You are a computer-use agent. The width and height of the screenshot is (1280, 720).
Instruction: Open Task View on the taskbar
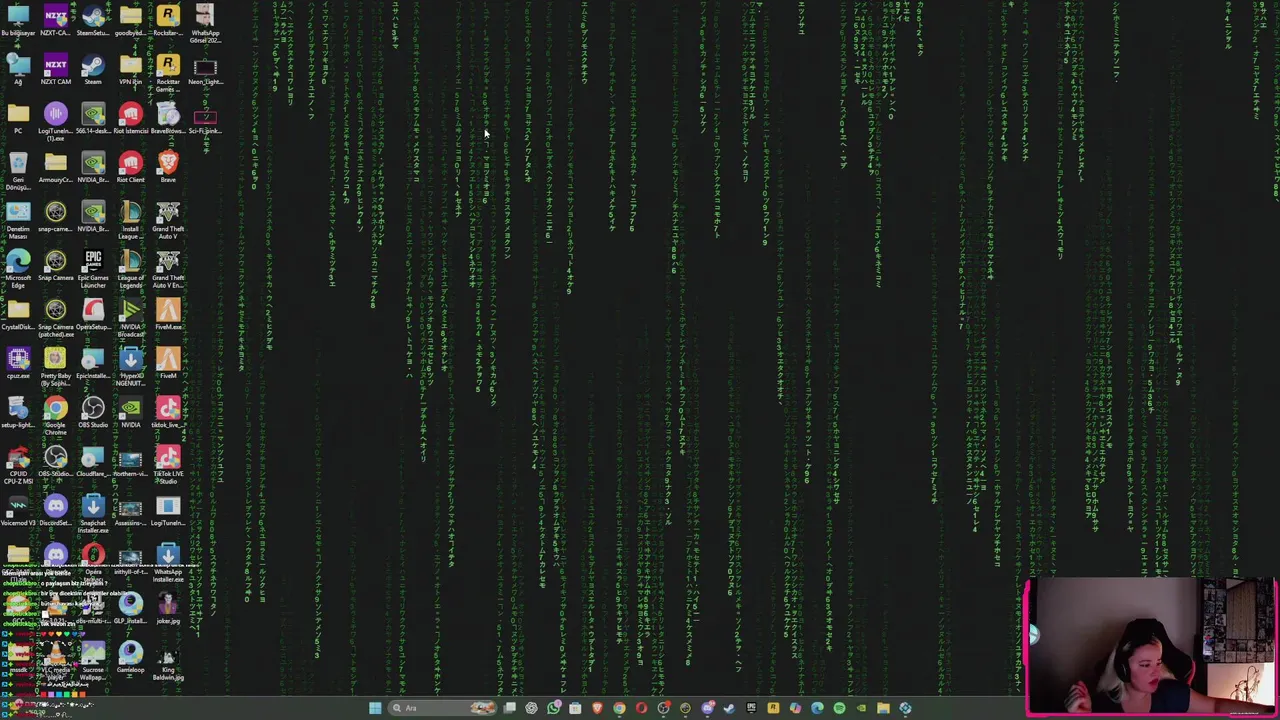pos(510,708)
